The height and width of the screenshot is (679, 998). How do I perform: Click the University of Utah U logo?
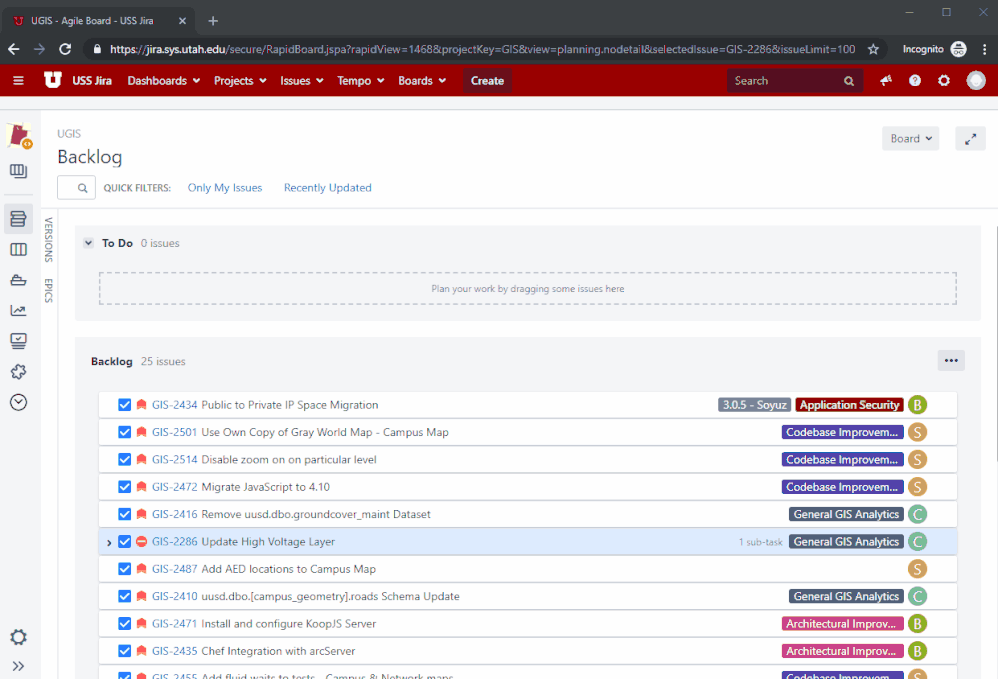coord(53,80)
